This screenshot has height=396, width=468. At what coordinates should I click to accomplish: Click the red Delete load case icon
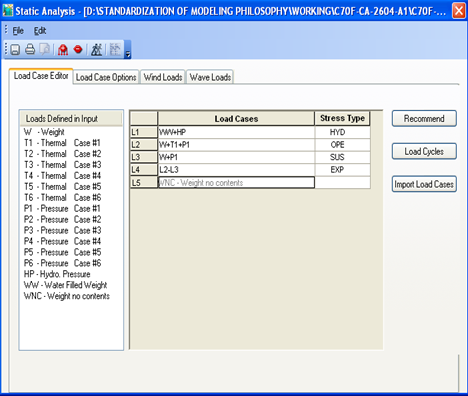(x=78, y=50)
